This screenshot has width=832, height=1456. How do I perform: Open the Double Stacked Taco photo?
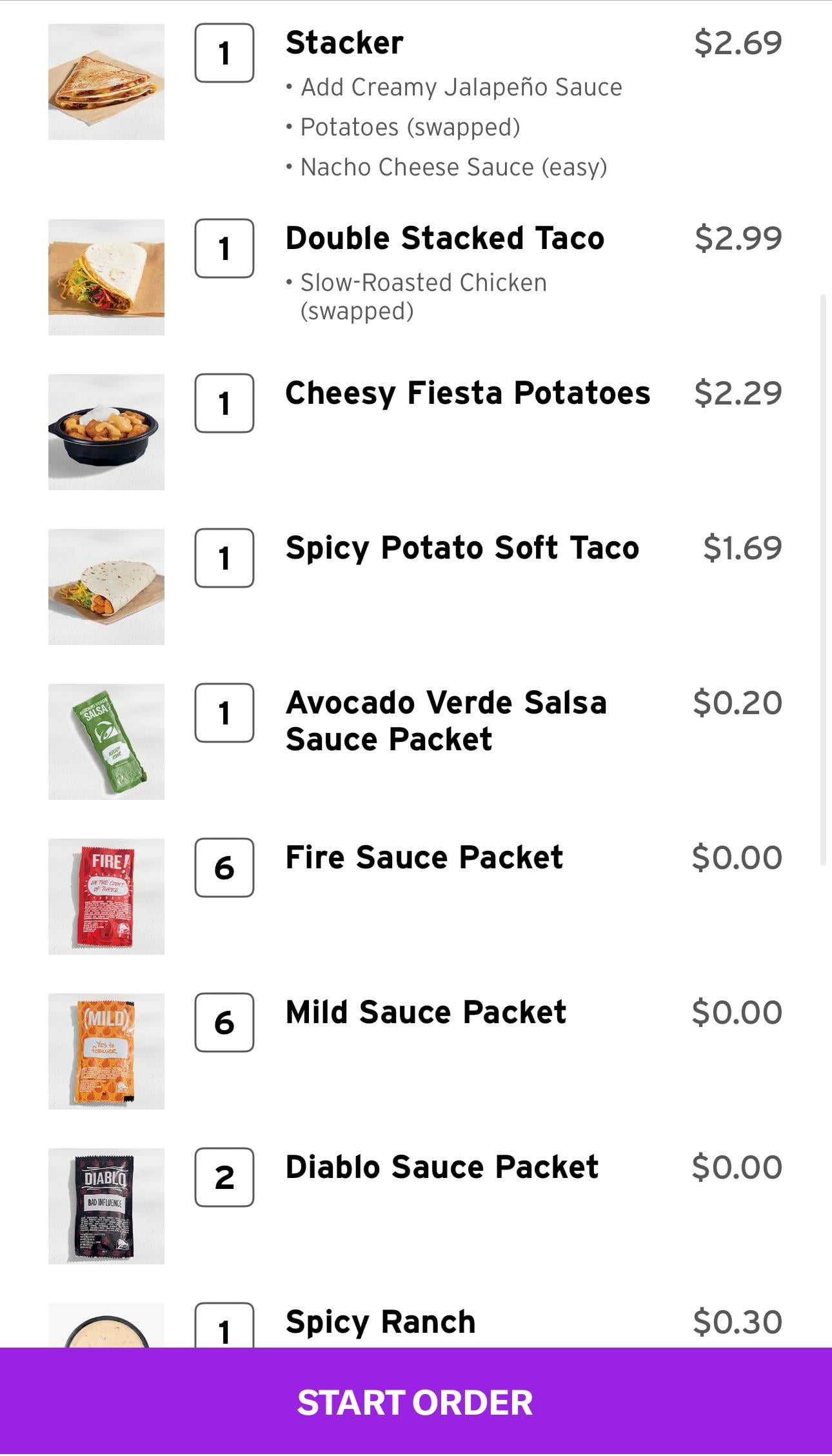[106, 277]
